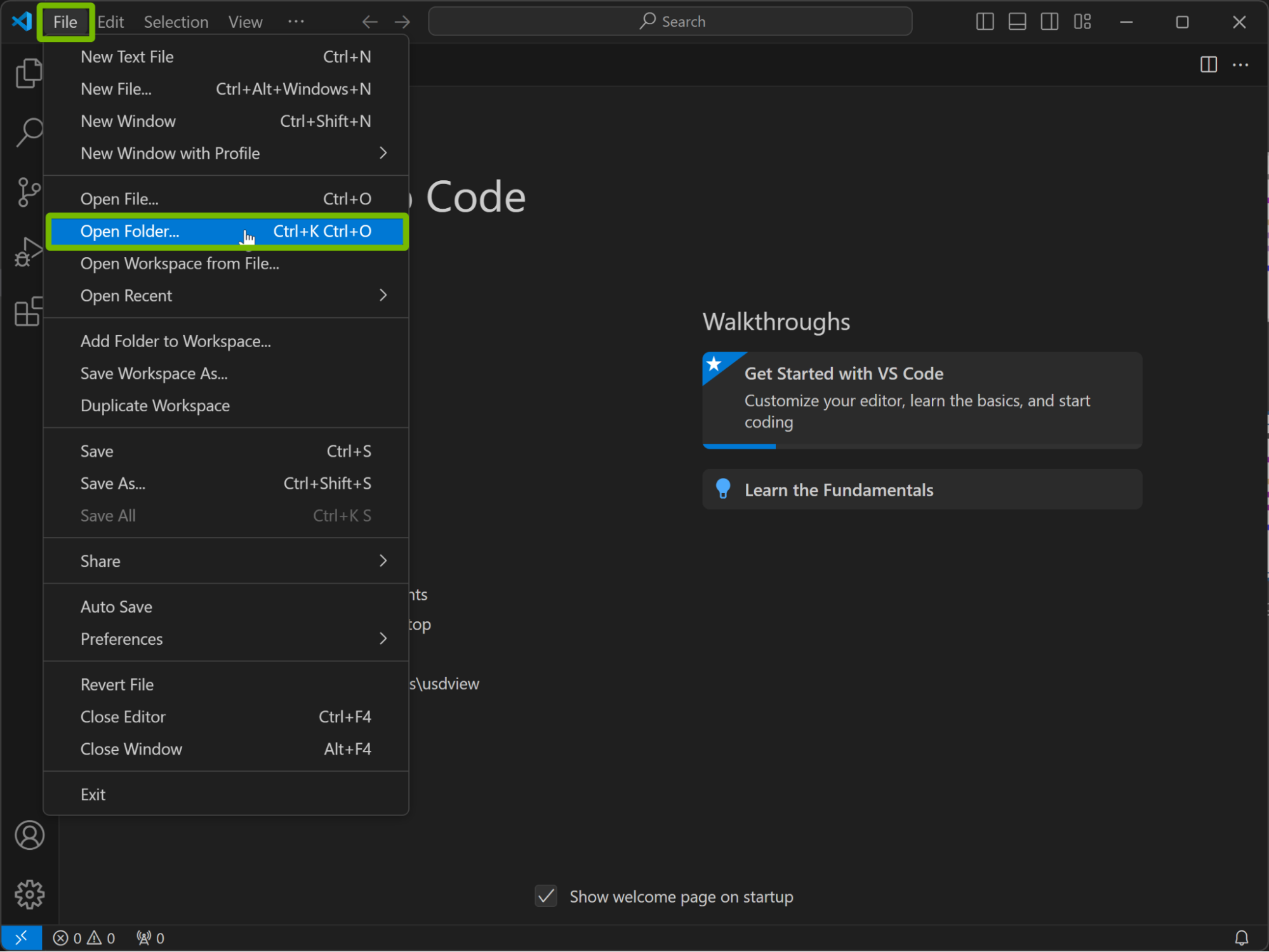Expand New Window with Profile submenu
Image resolution: width=1269 pixels, height=952 pixels.
(226, 153)
